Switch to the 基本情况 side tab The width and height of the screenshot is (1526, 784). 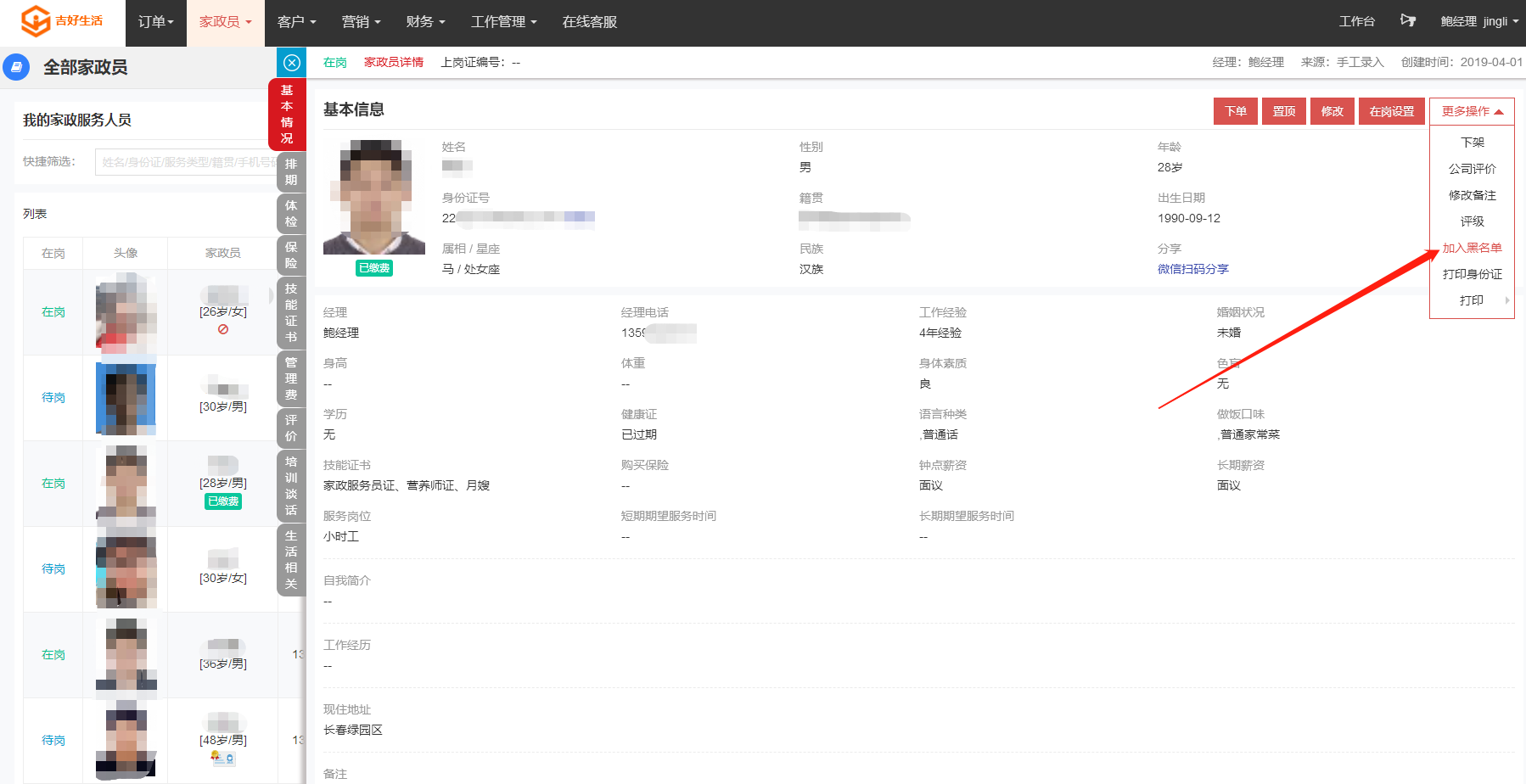(x=287, y=115)
